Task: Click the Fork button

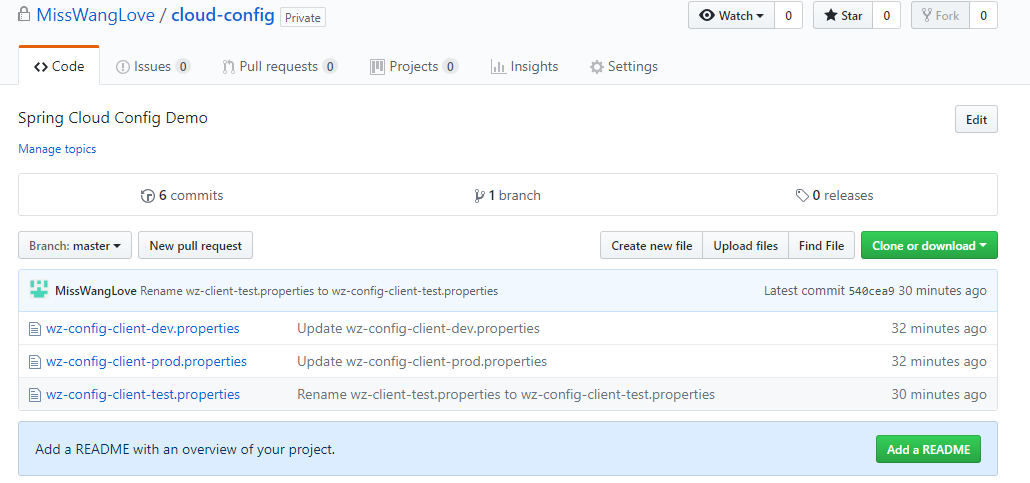Action: coord(940,15)
